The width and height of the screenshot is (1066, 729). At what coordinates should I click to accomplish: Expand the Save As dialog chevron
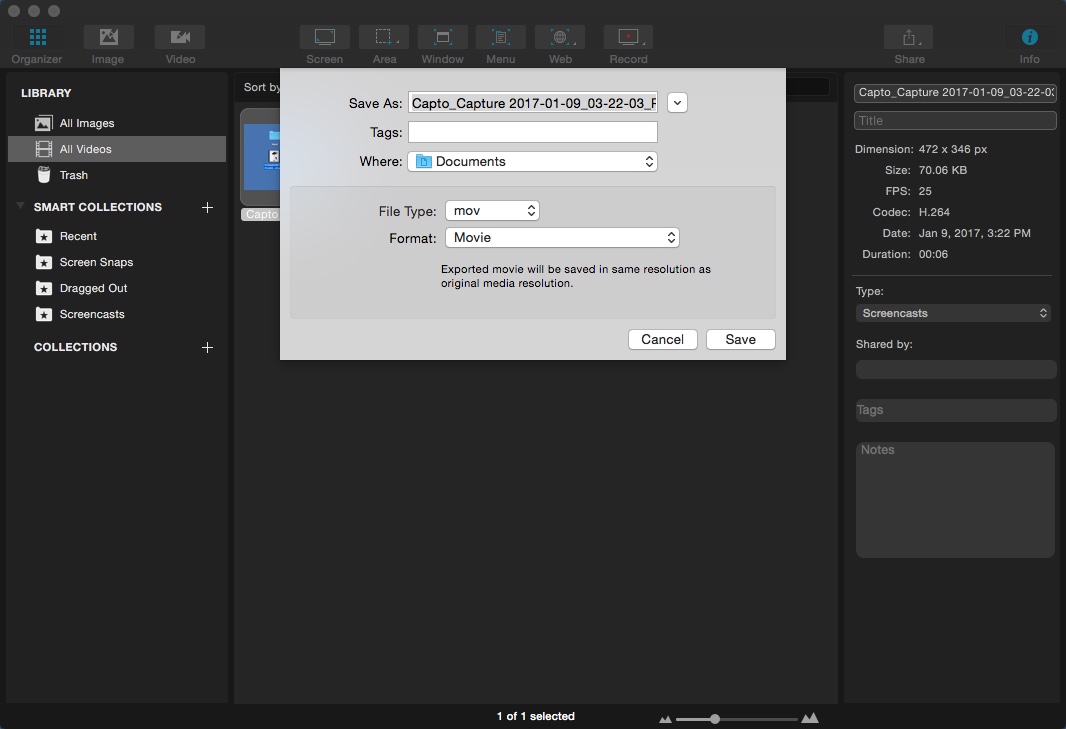coord(678,102)
